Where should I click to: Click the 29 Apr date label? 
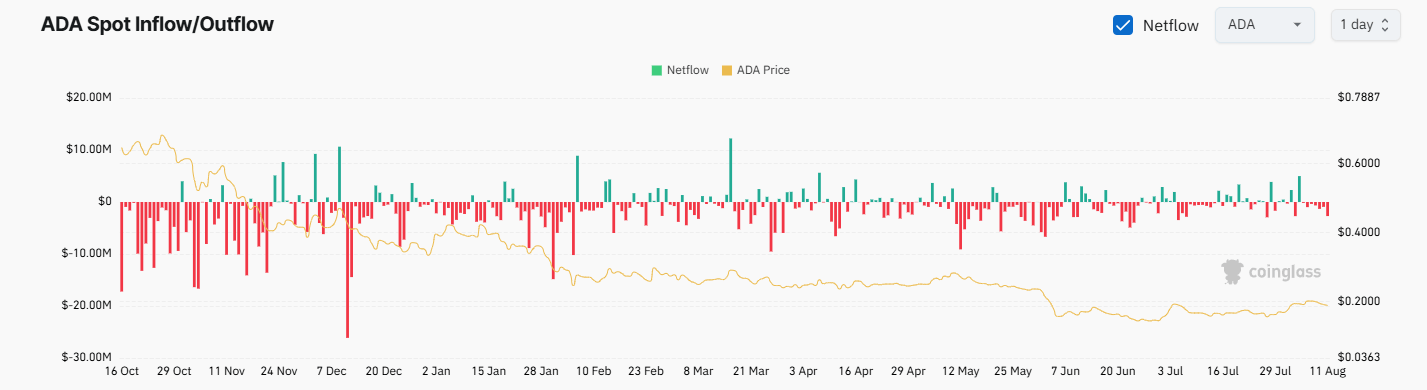908,370
